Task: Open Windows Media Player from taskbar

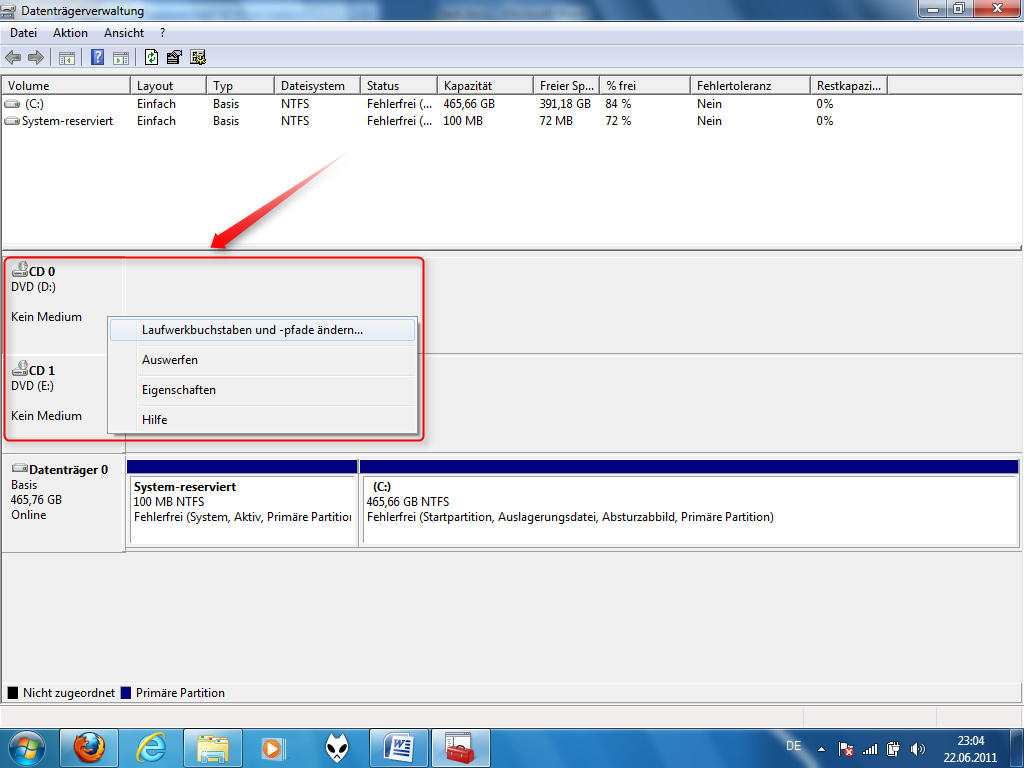Action: pyautogui.click(x=273, y=747)
